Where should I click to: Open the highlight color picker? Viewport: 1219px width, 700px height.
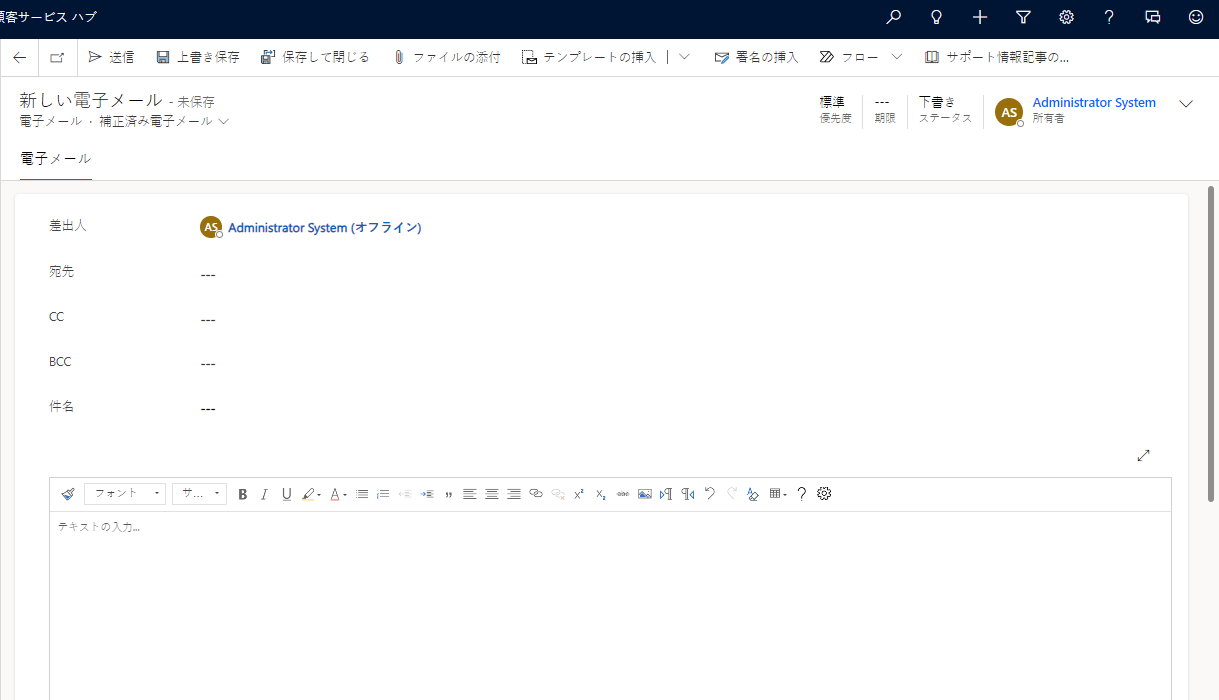click(x=312, y=494)
